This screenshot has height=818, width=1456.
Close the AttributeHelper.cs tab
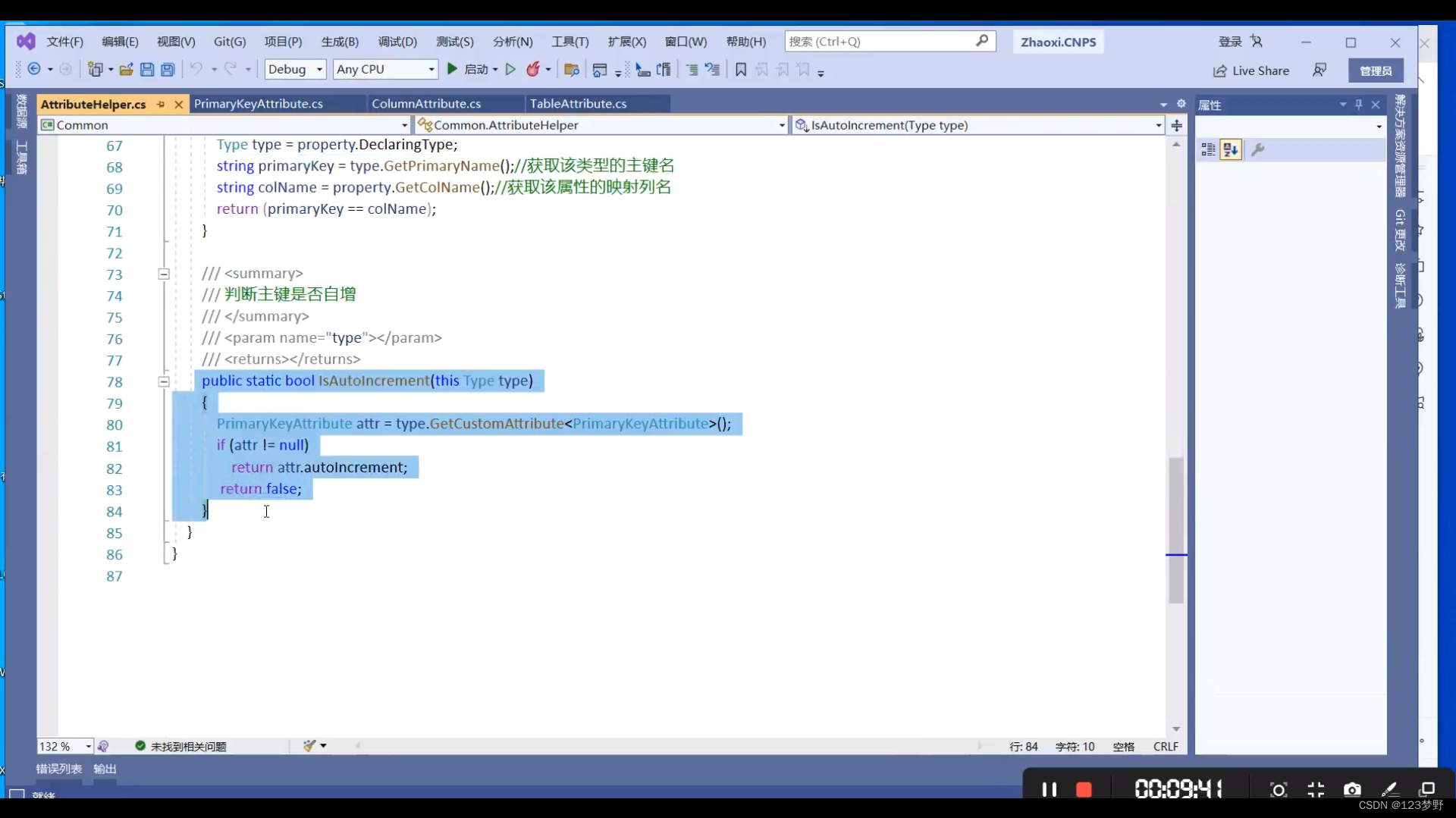[179, 104]
